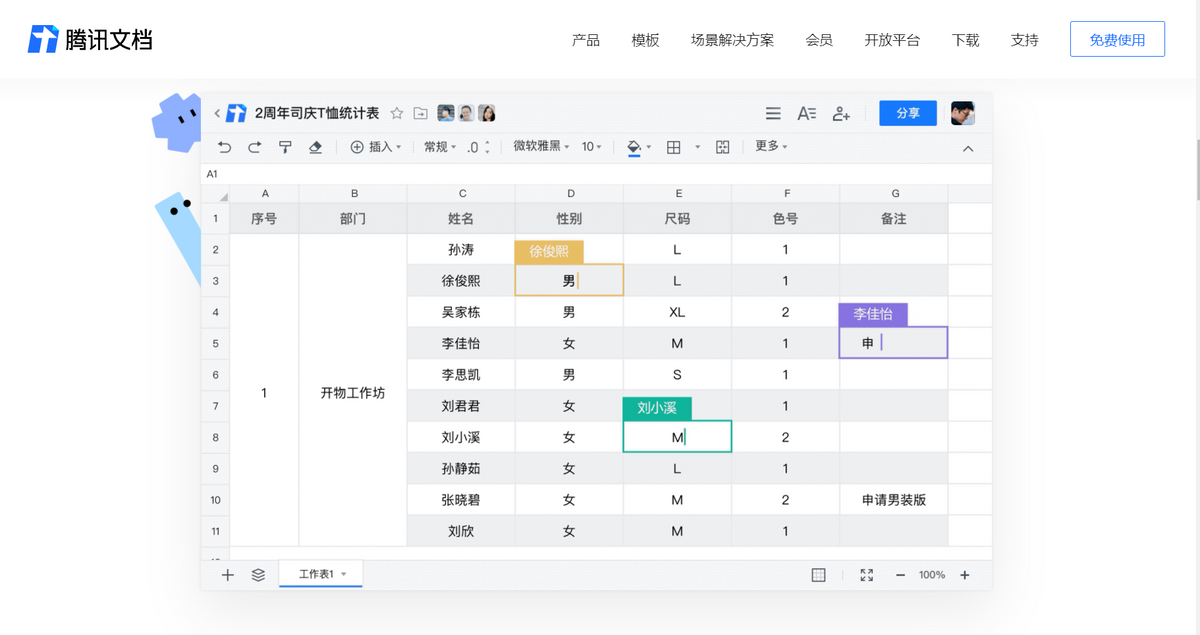
Task: Select the format painter tool
Action: [x=285, y=147]
